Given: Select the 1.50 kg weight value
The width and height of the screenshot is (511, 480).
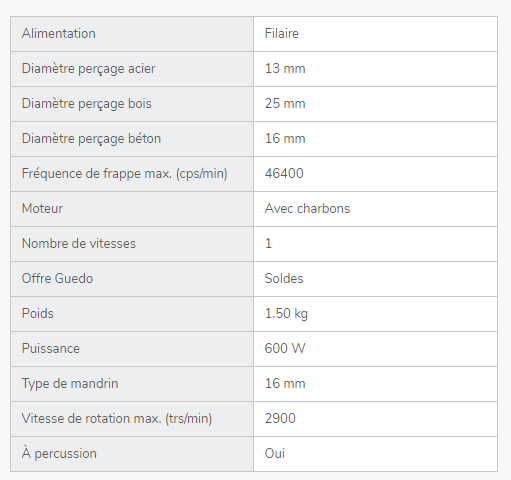Looking at the screenshot, I should (286, 314).
